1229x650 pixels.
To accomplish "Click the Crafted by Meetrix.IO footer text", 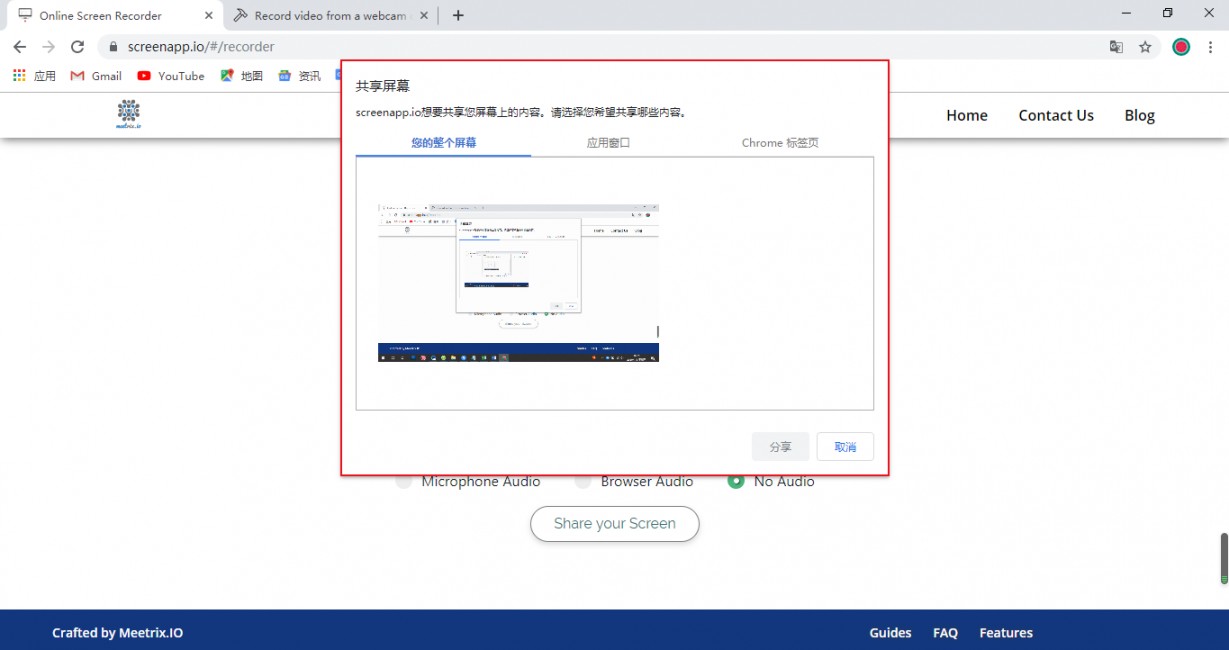I will pyautogui.click(x=118, y=633).
